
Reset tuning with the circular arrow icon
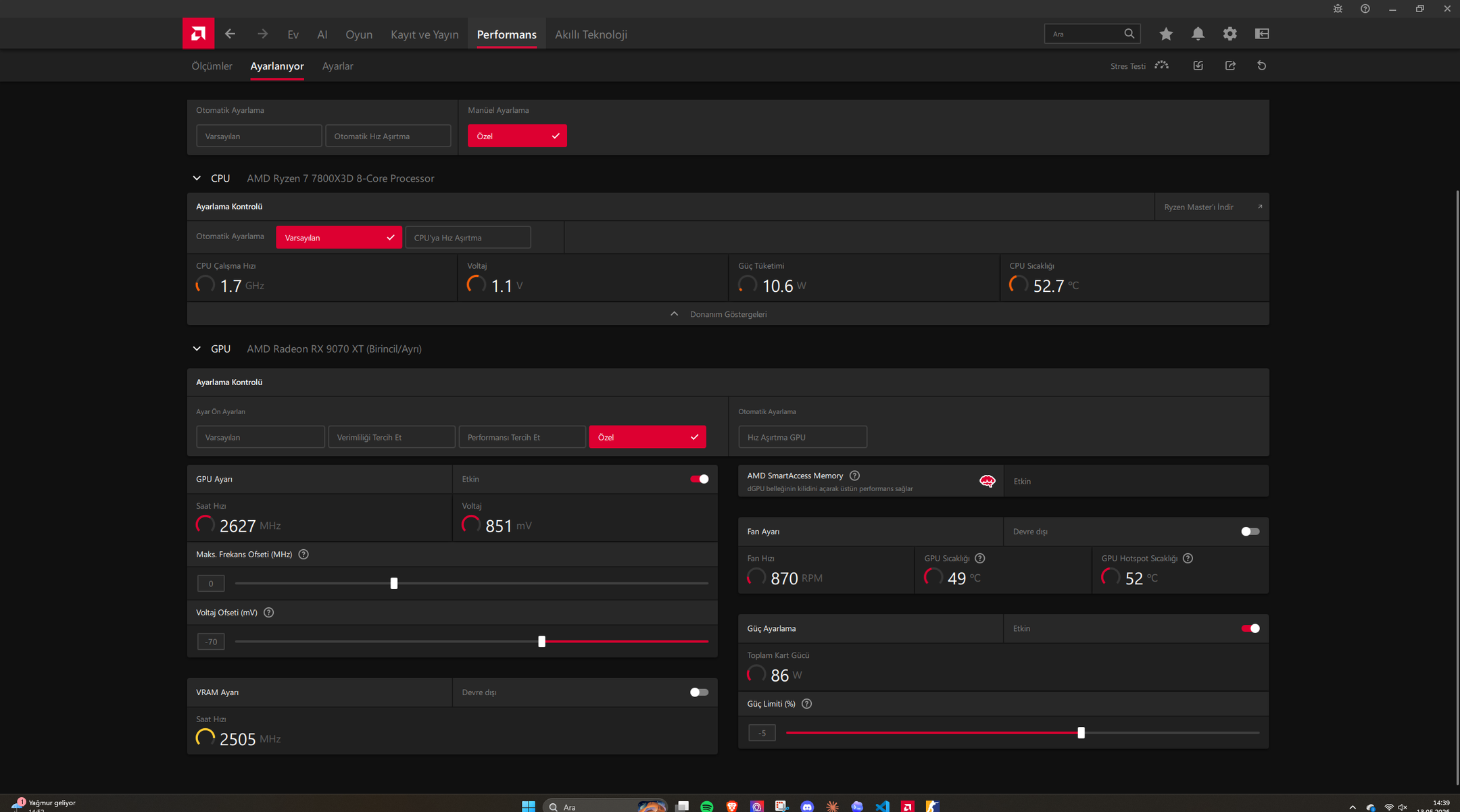(1261, 66)
